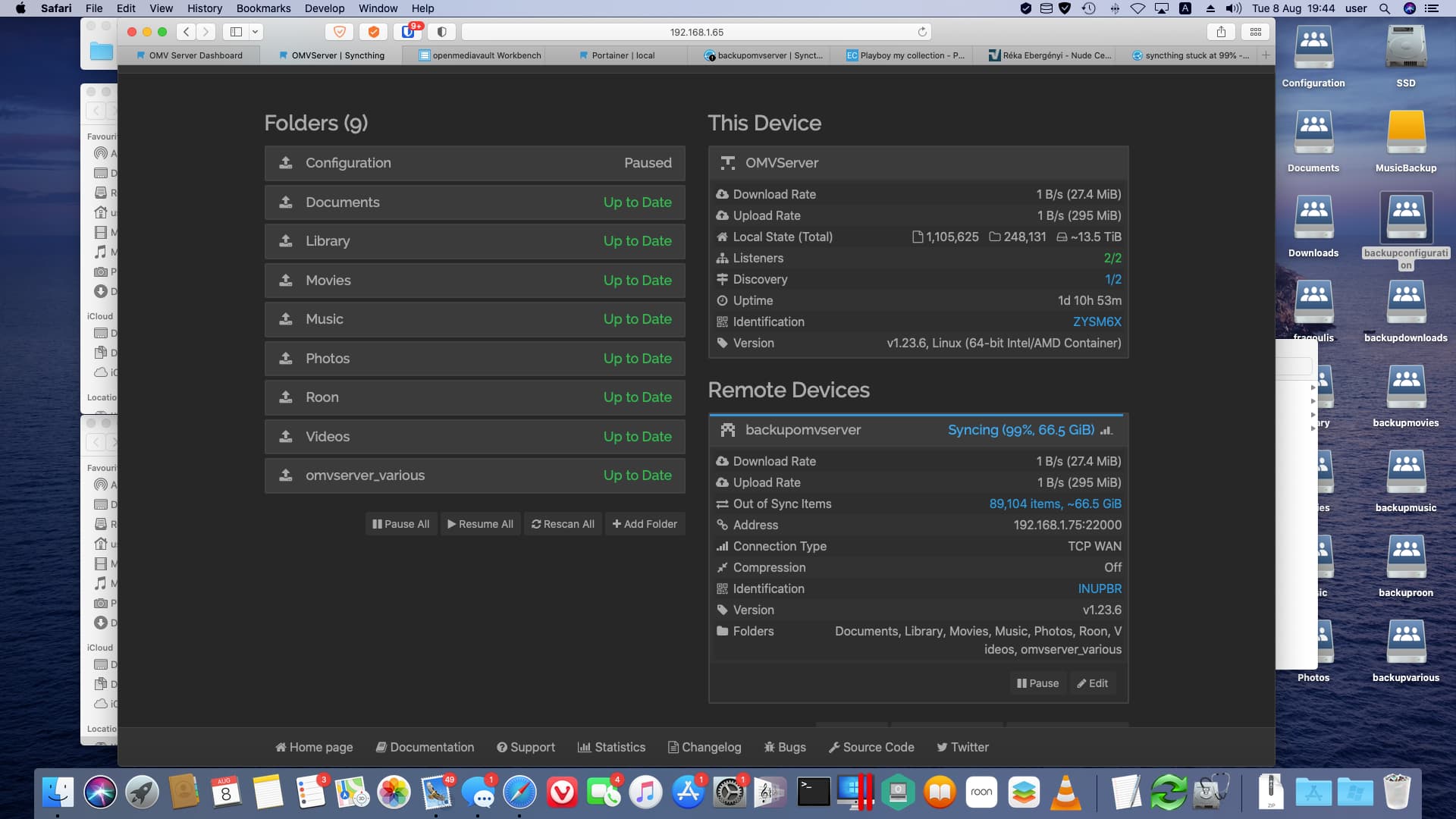Click Rescan All button
The width and height of the screenshot is (1456, 819).
click(563, 524)
